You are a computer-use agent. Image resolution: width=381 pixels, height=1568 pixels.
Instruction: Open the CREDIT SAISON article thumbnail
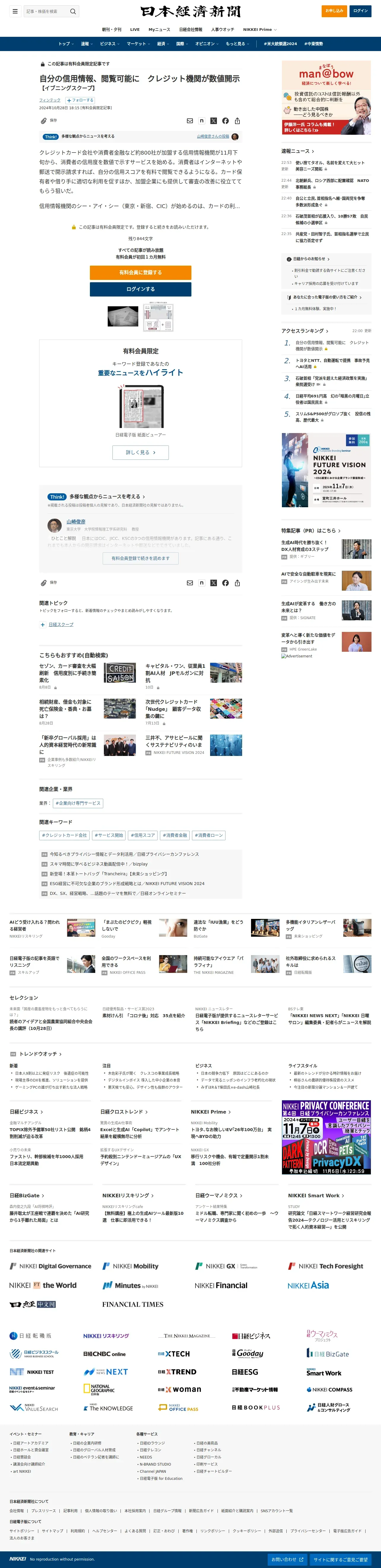coord(120,673)
